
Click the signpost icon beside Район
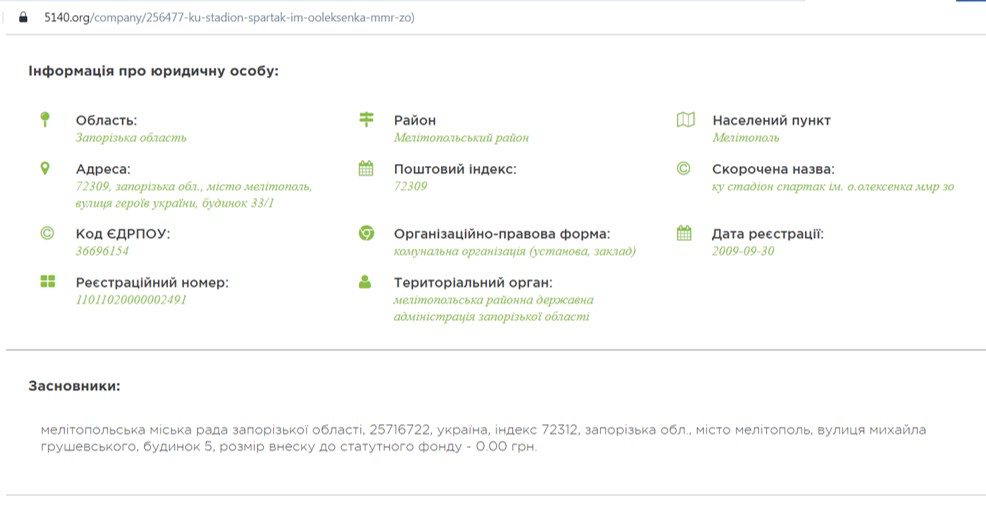[366, 120]
